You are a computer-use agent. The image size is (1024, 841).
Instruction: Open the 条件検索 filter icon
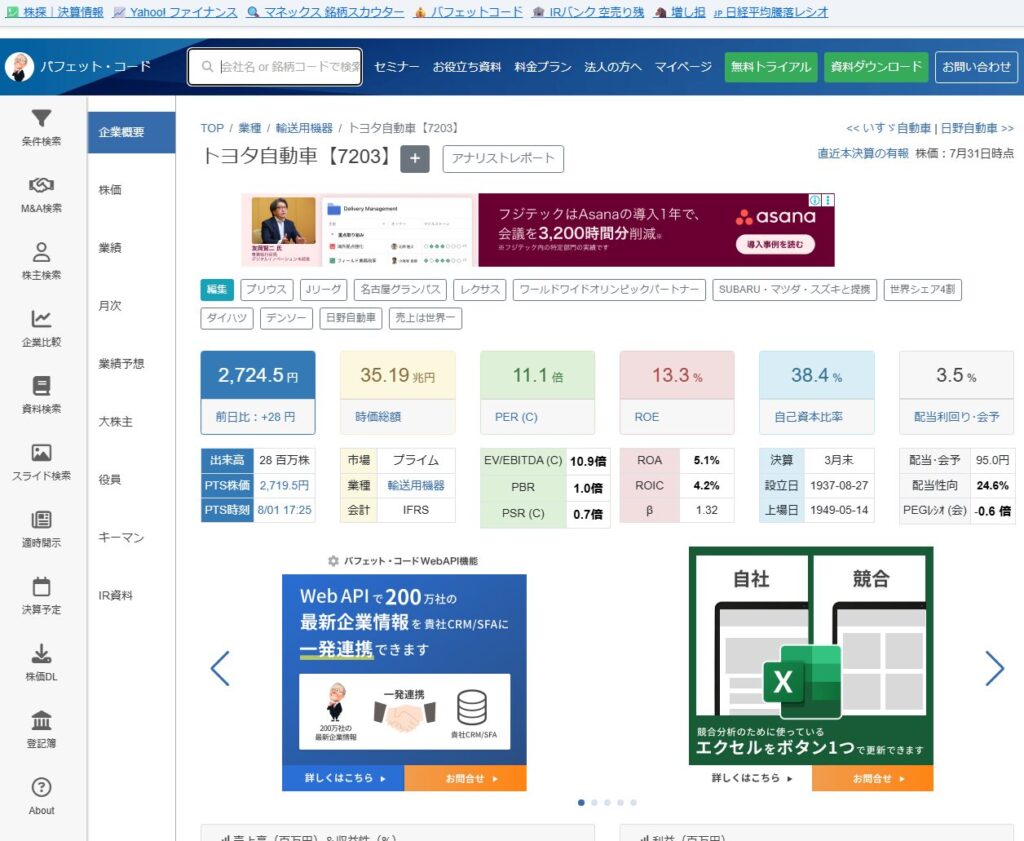pyautogui.click(x=41, y=118)
